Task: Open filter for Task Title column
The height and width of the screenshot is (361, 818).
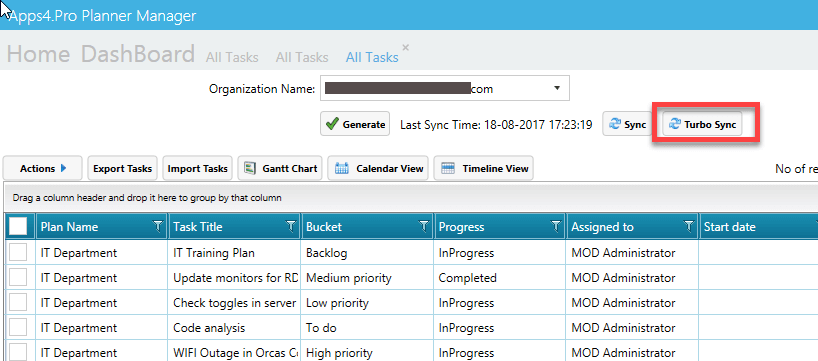Action: (x=291, y=226)
